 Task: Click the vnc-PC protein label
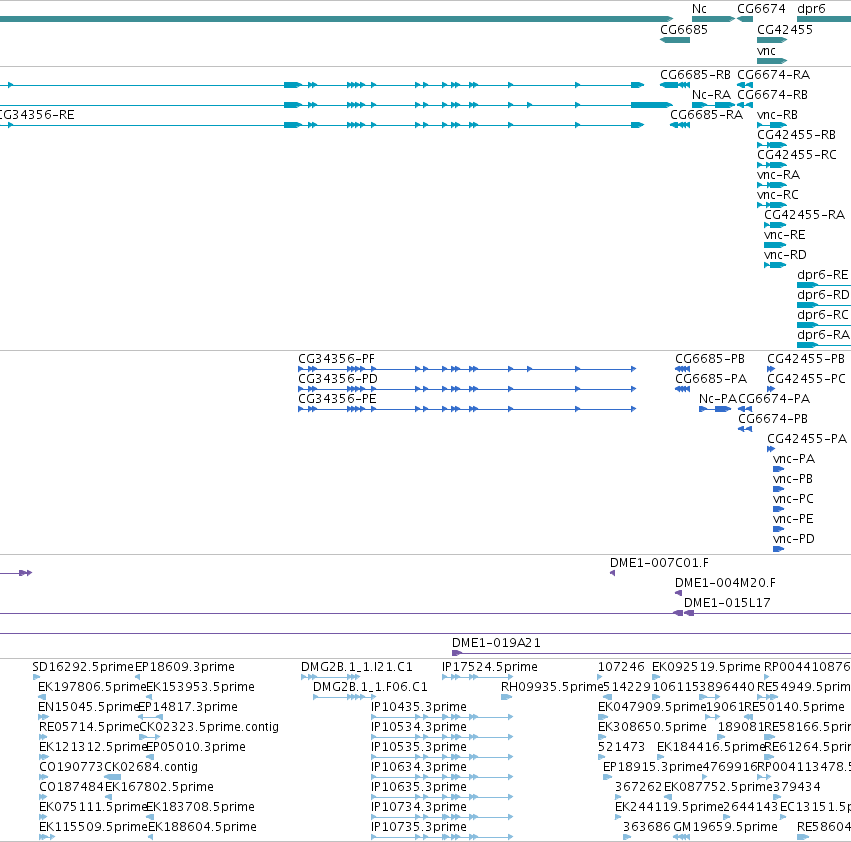pos(793,498)
